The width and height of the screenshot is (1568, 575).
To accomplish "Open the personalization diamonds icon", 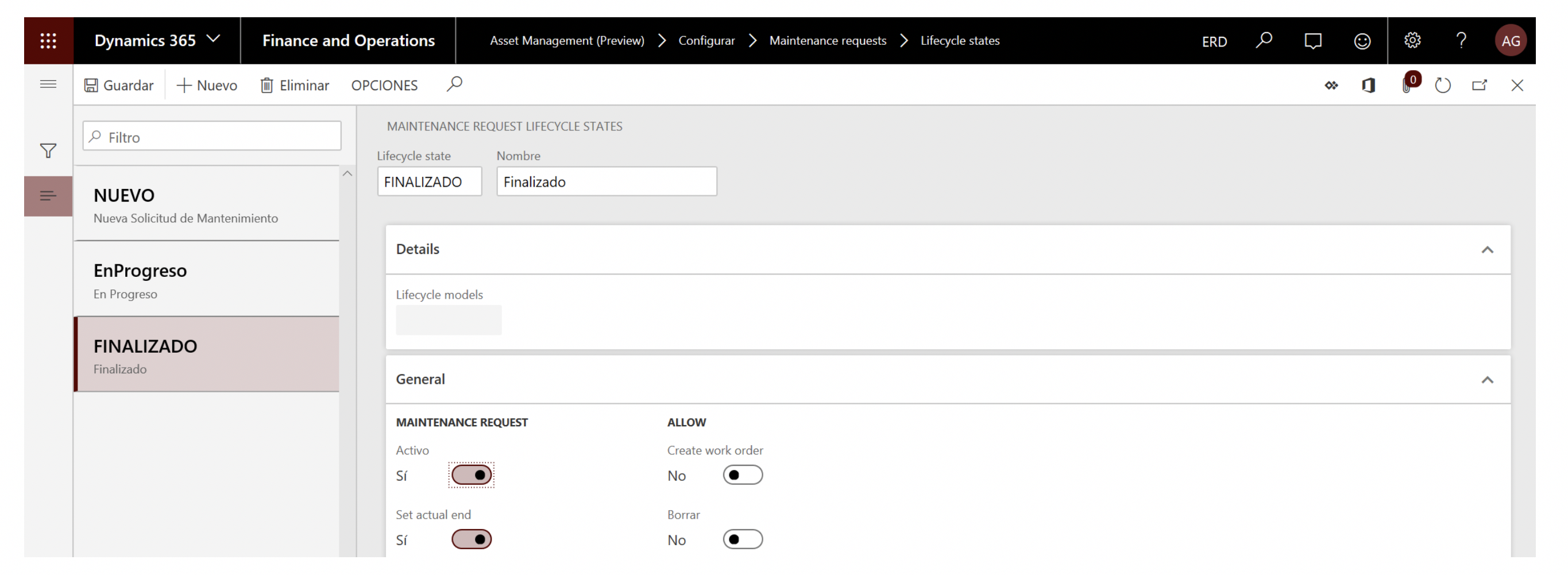I will (x=1331, y=86).
